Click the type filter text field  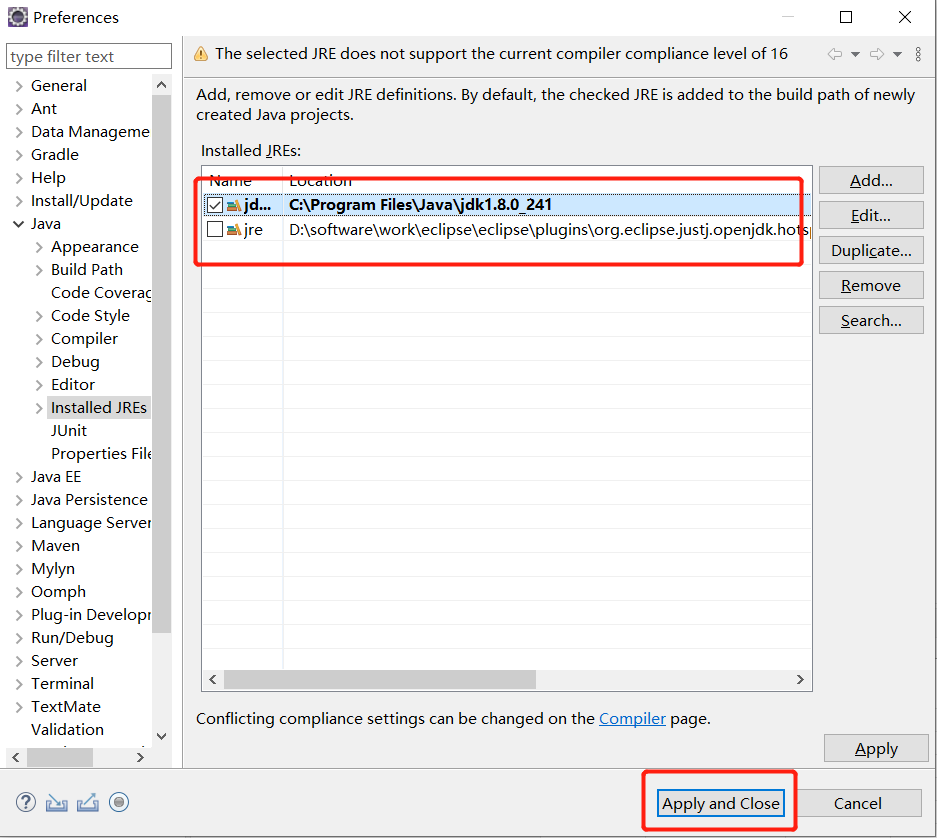[89, 56]
